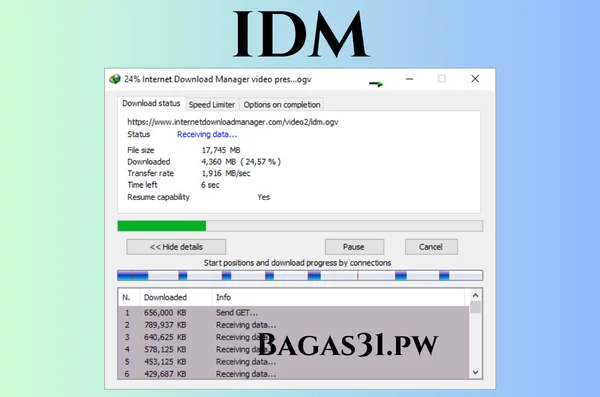
Task: Click the Send GET... info text
Action: click(237, 313)
